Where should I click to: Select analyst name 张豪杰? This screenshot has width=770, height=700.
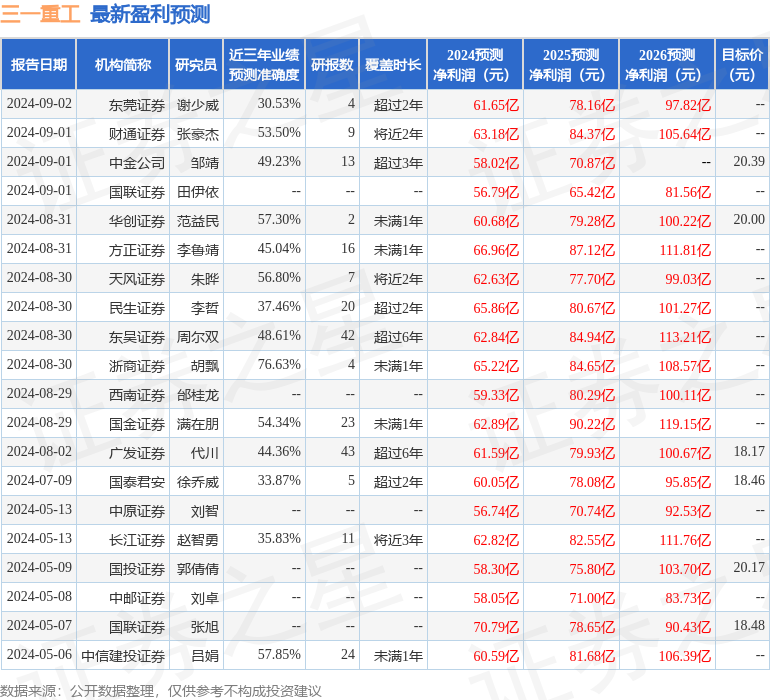[x=197, y=134]
